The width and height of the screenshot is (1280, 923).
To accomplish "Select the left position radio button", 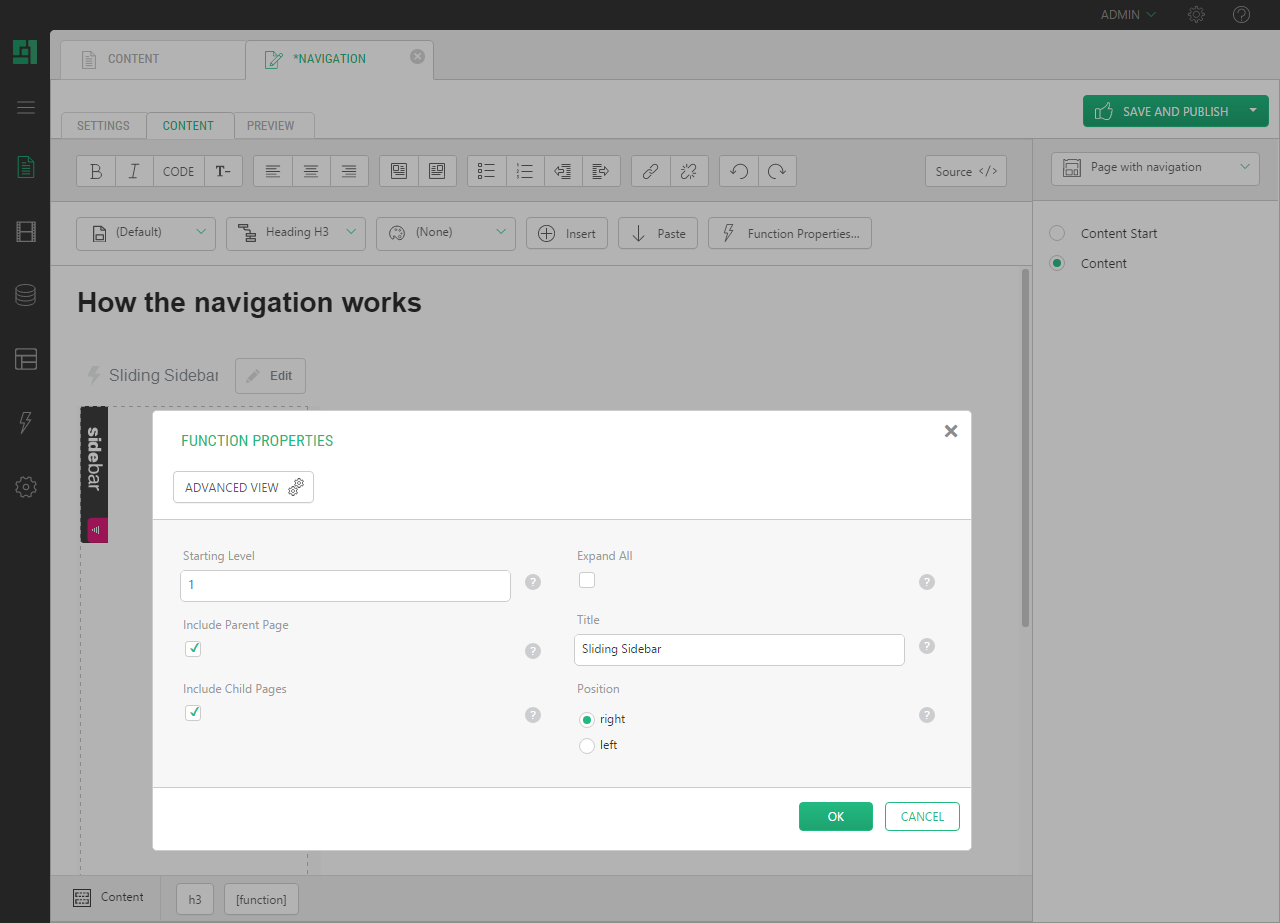I will point(587,745).
